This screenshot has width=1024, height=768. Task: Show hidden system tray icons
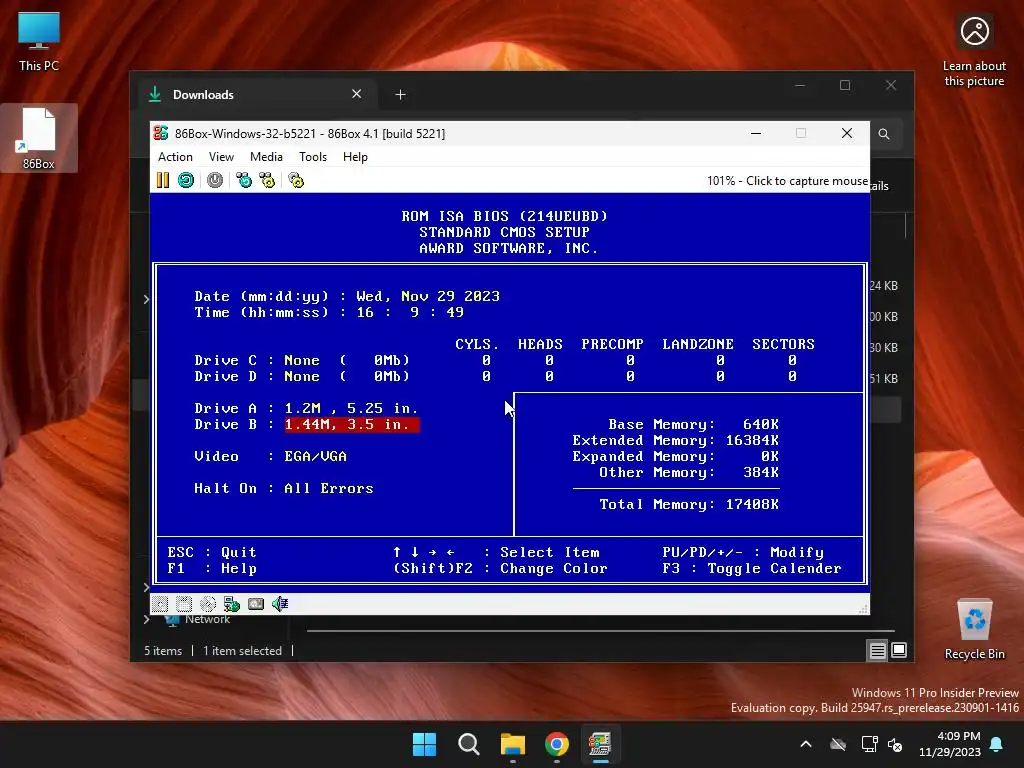tap(806, 744)
